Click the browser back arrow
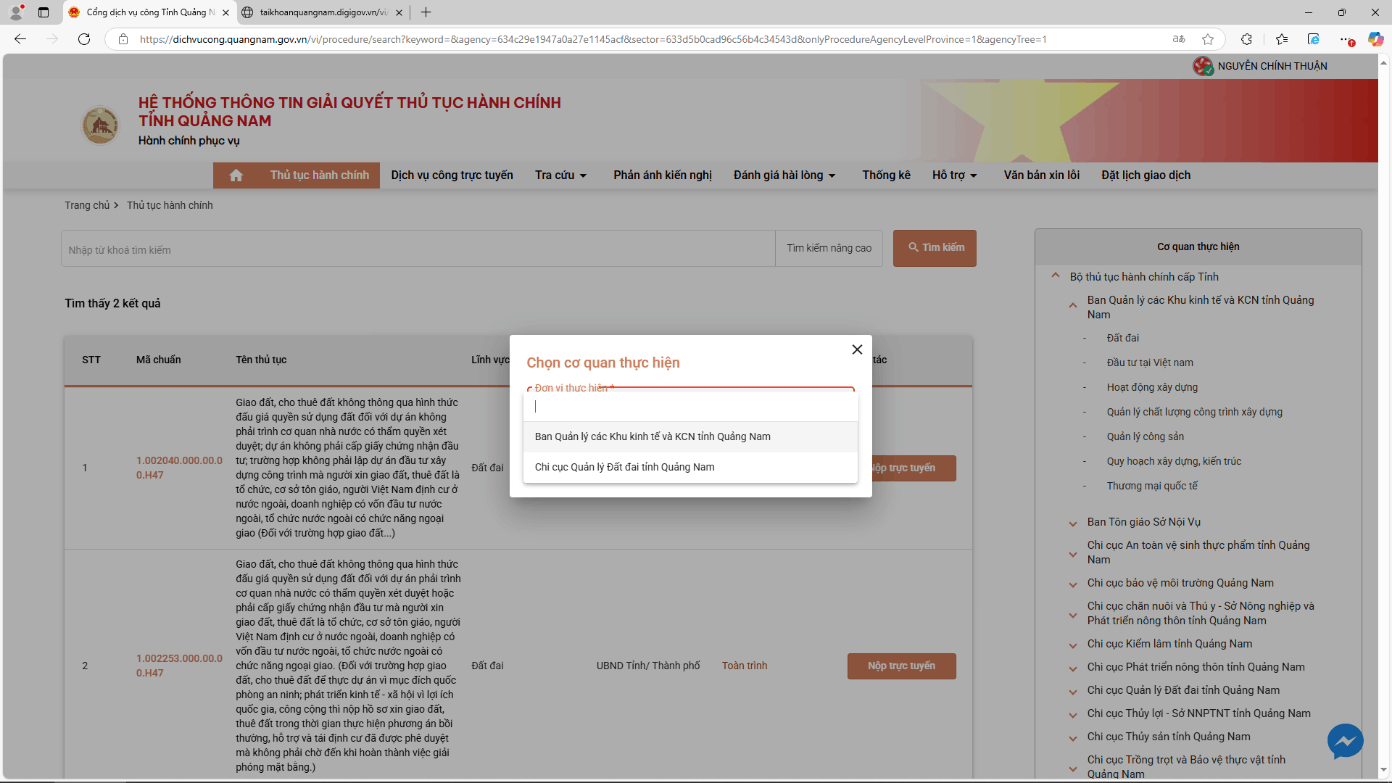This screenshot has height=783, width=1392. point(20,39)
